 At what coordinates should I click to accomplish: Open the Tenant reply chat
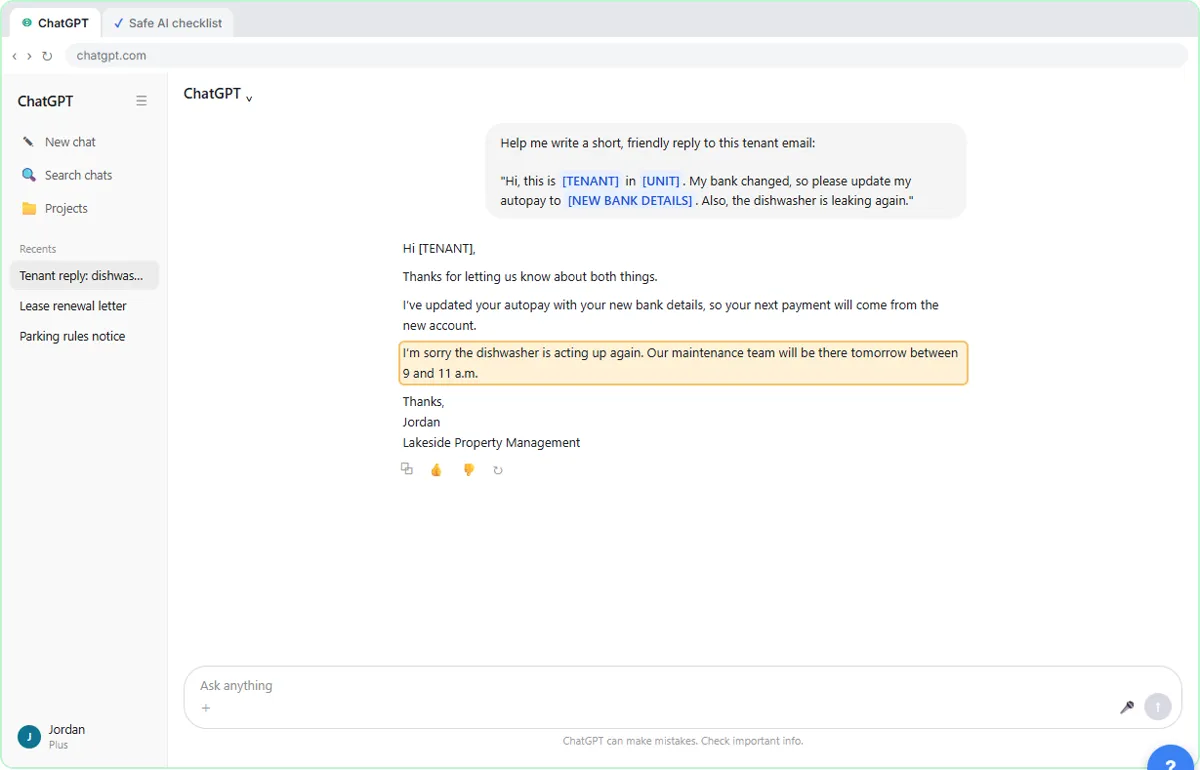[x=84, y=276]
